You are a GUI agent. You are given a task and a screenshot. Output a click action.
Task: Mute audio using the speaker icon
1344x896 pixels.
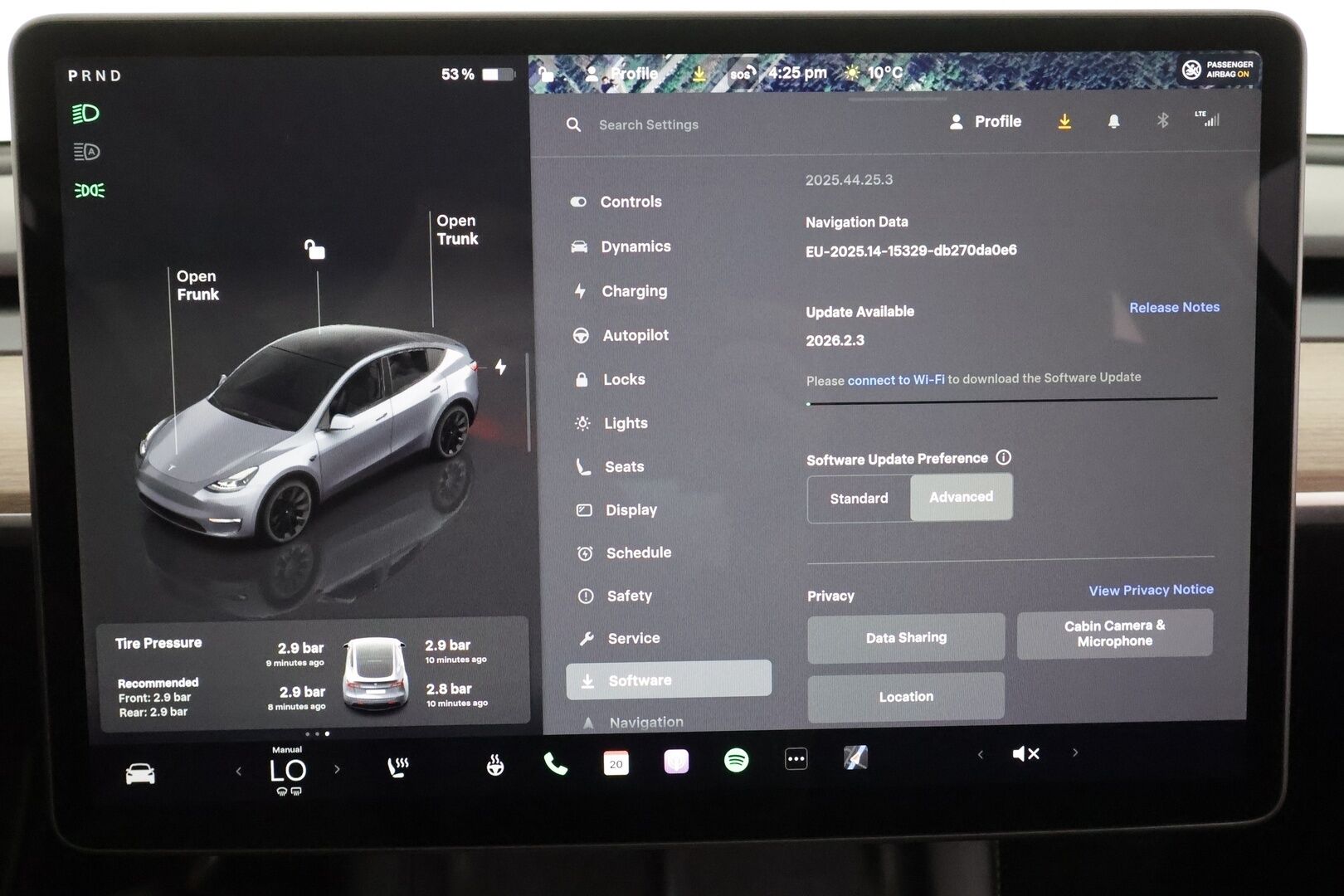point(1026,754)
